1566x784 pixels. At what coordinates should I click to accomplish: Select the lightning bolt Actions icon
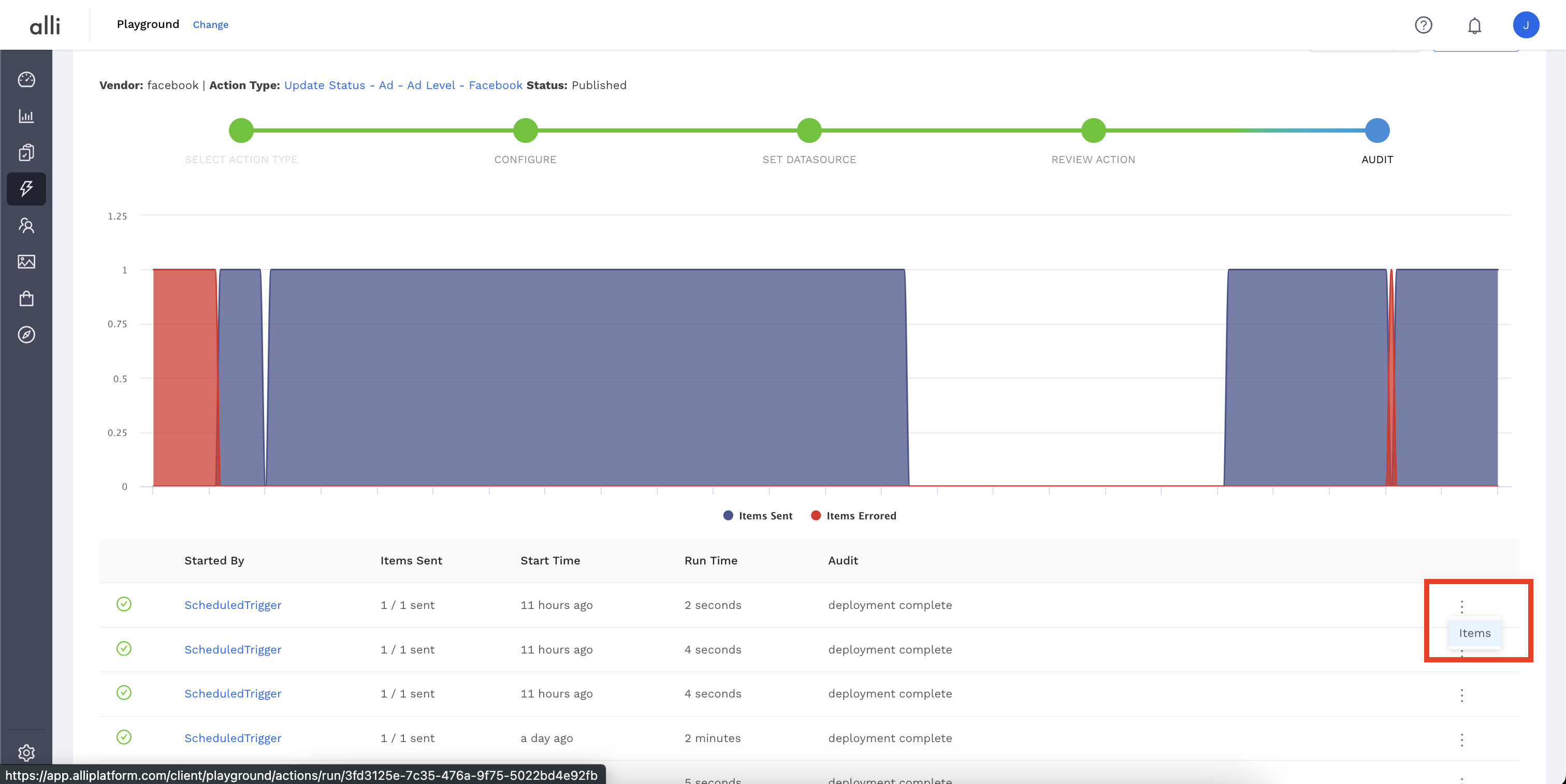26,188
